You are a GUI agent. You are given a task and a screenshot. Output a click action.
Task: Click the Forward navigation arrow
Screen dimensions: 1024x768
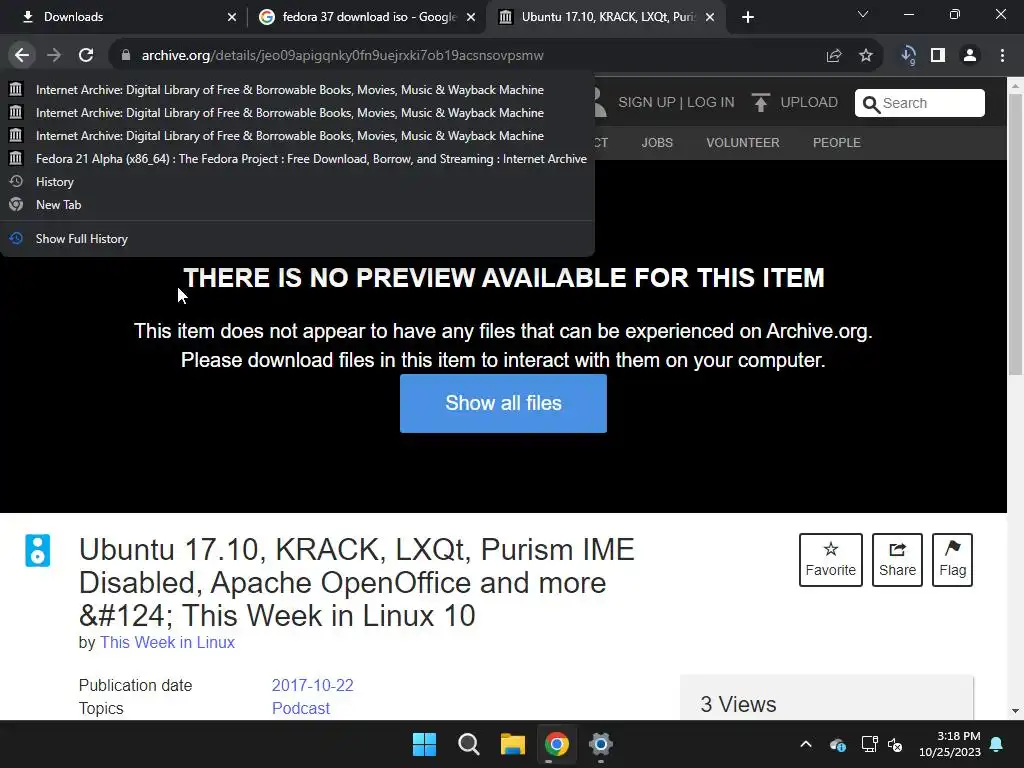(54, 56)
